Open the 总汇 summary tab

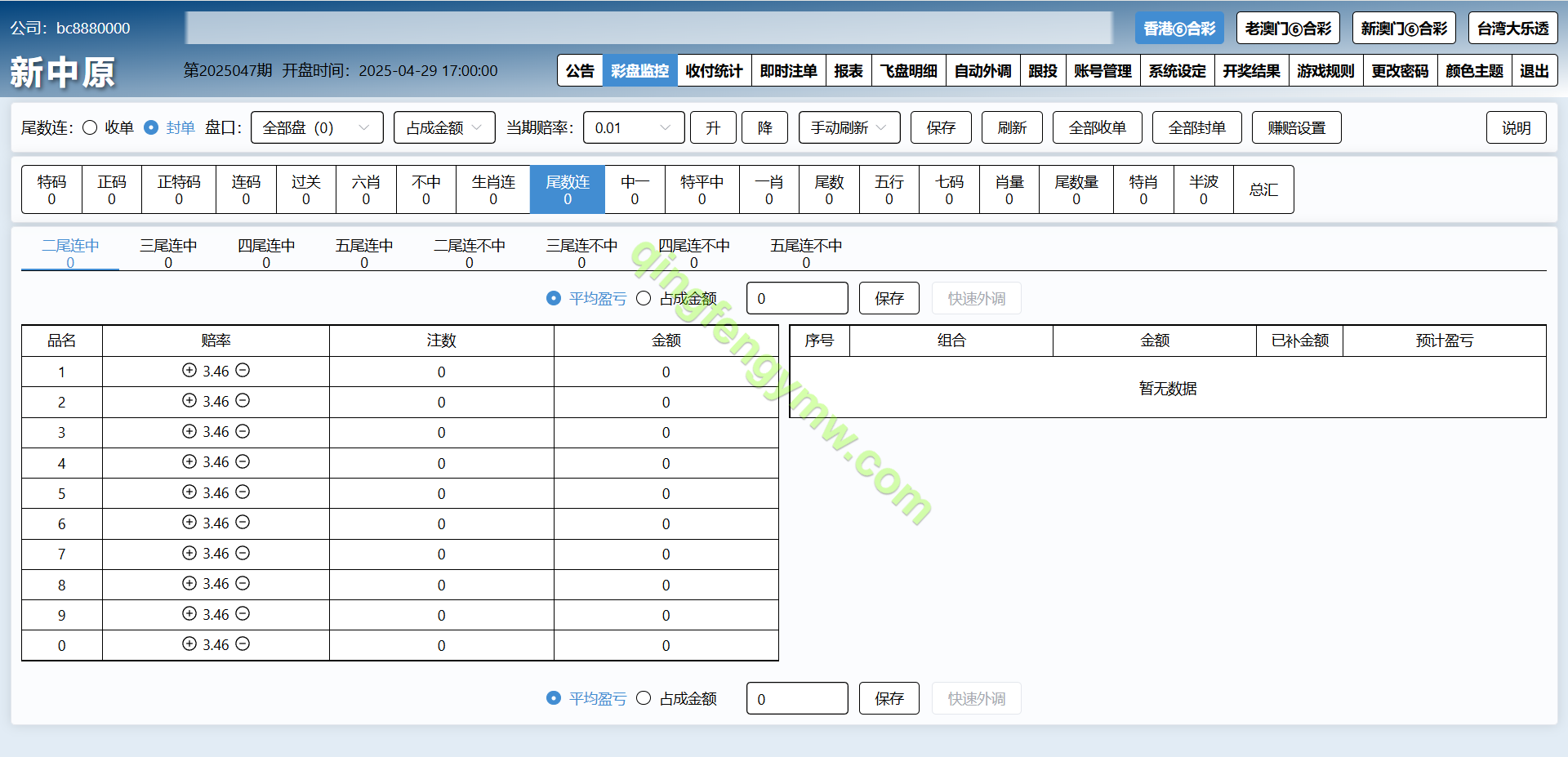pyautogui.click(x=1263, y=189)
